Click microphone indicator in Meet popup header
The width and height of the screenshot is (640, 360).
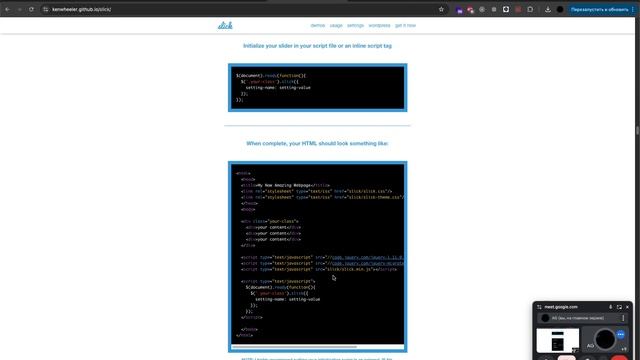(x=611, y=307)
